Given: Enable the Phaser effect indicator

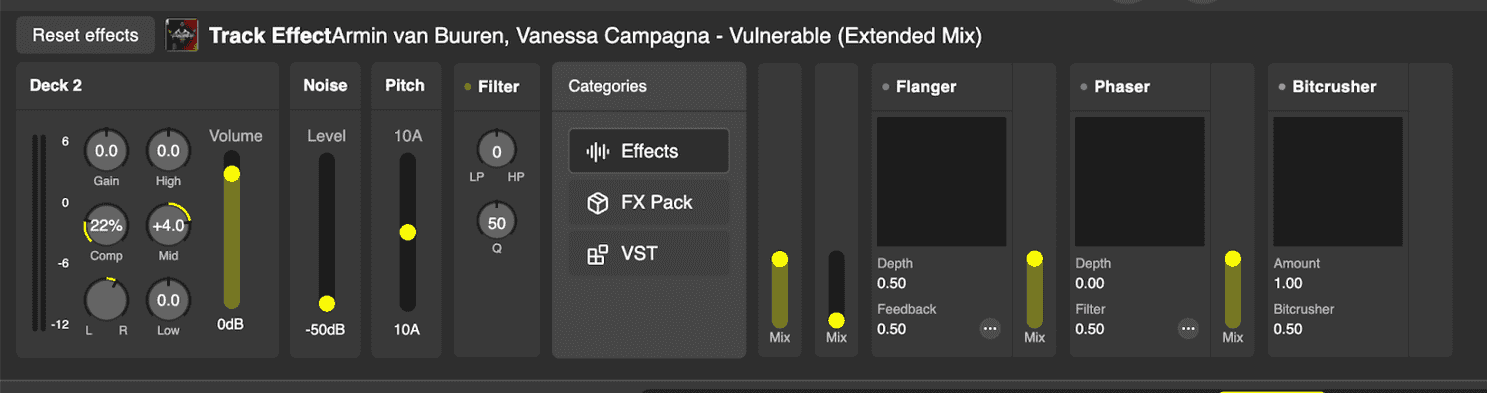Looking at the screenshot, I should click(1084, 87).
